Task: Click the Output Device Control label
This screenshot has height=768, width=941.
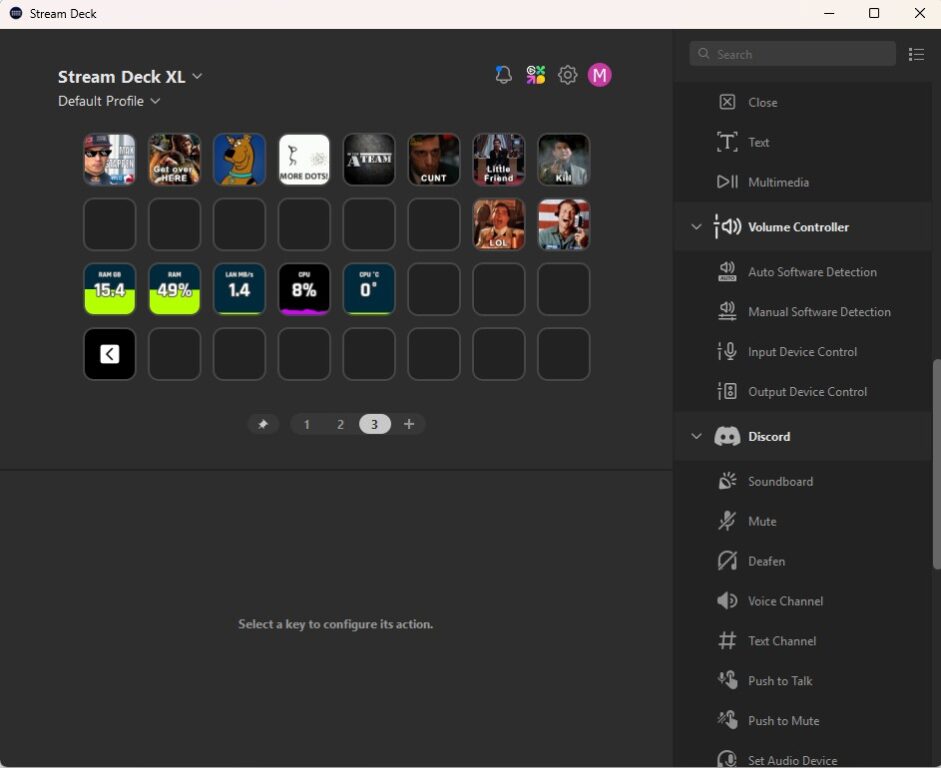Action: [x=807, y=391]
